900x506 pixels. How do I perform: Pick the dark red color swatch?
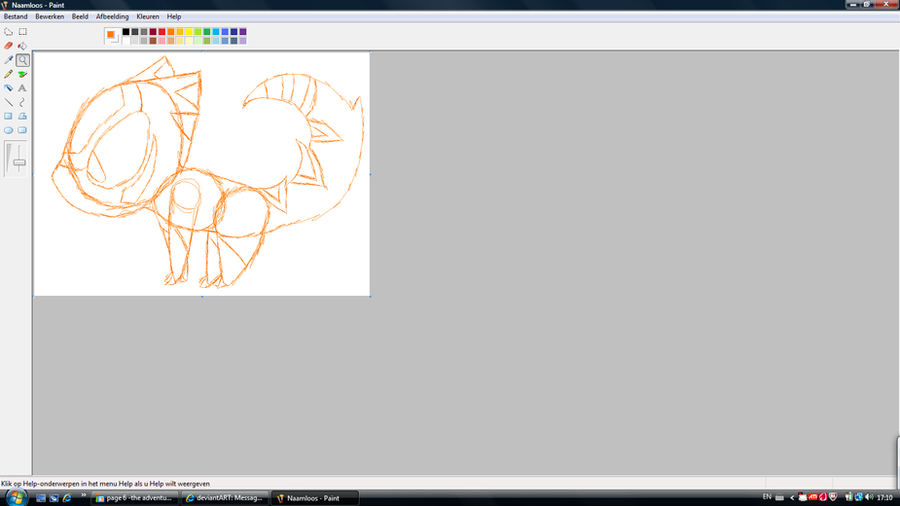pos(153,32)
